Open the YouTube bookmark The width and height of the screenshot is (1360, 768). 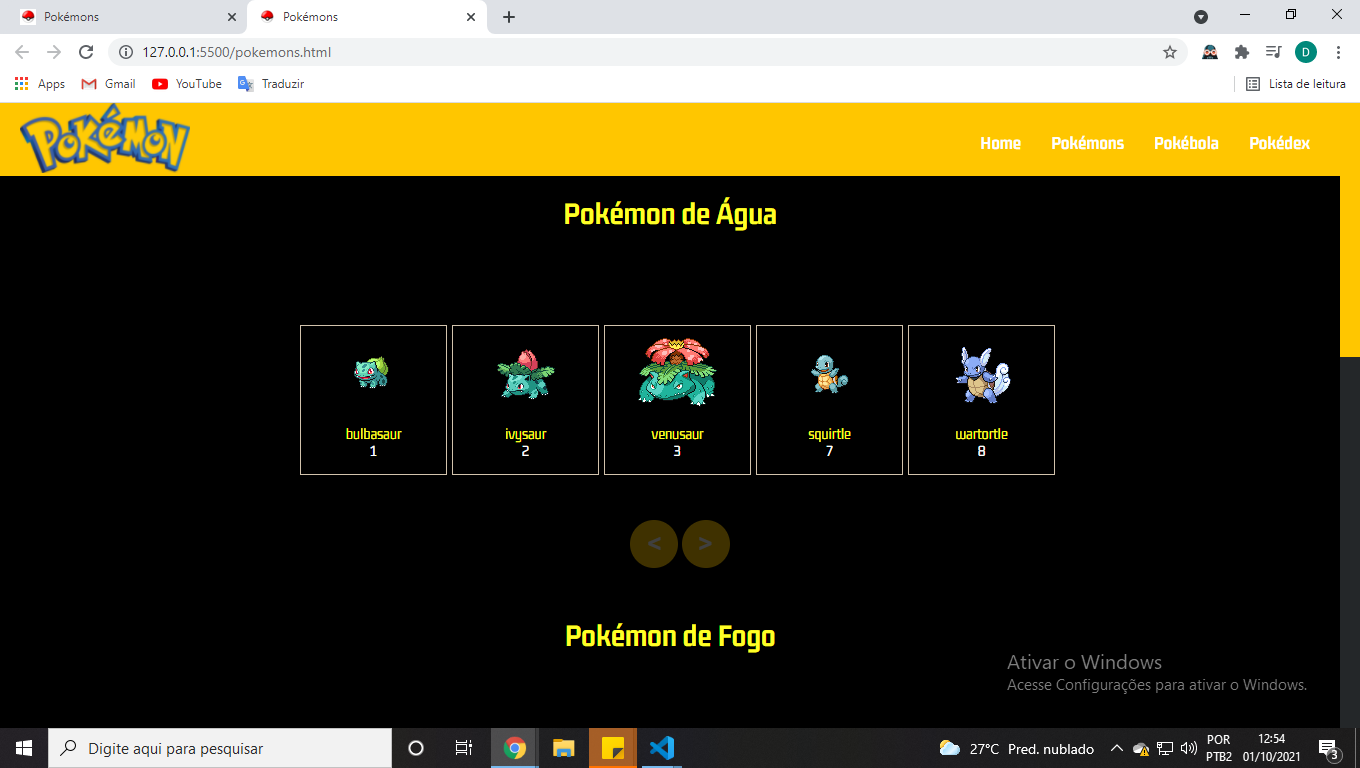coord(187,84)
